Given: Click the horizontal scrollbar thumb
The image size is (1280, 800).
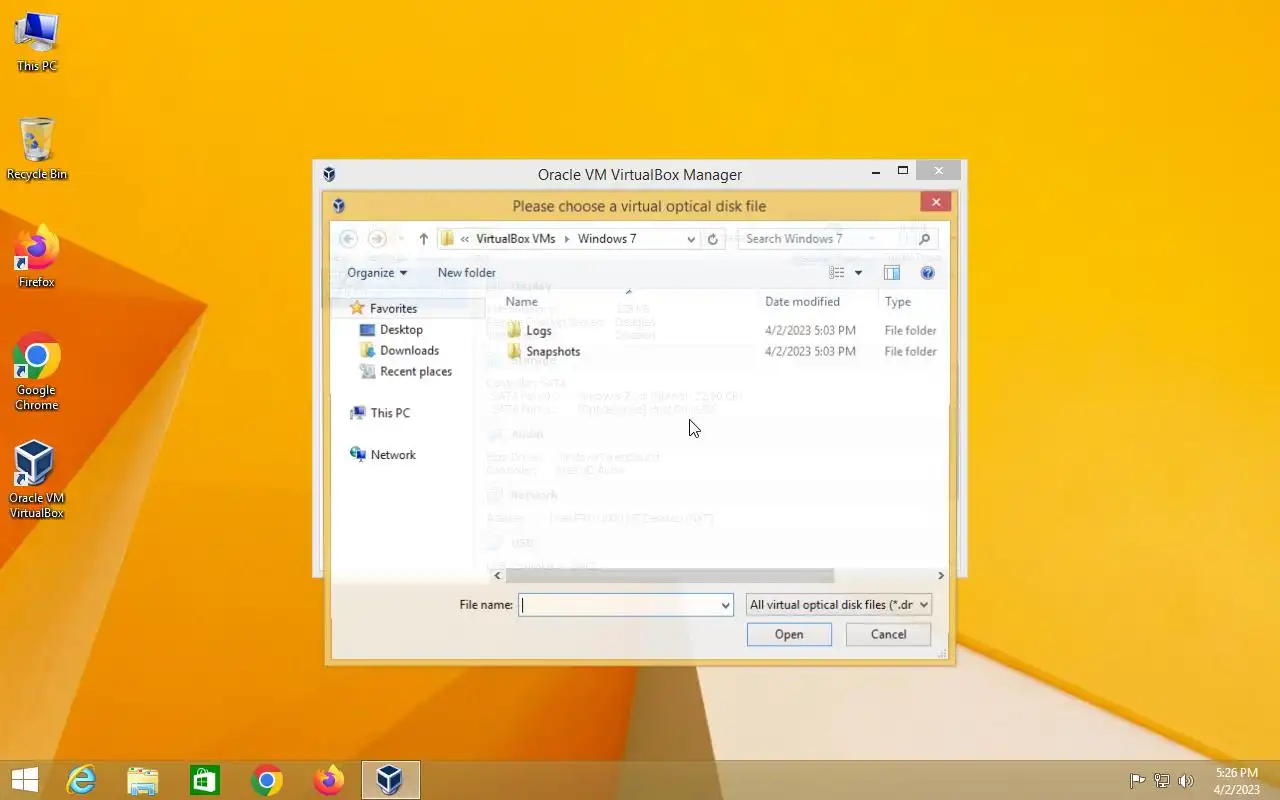Looking at the screenshot, I should 669,576.
